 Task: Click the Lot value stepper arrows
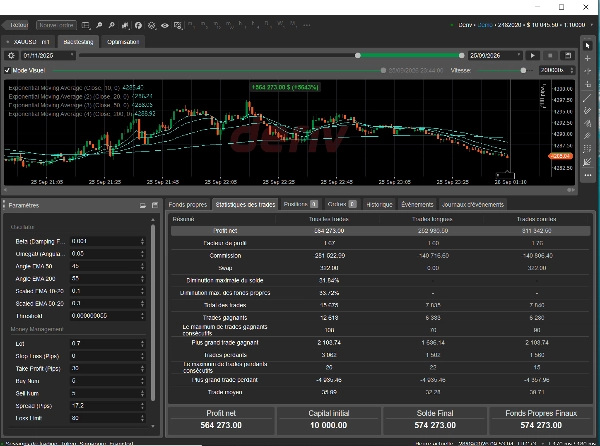tap(142, 343)
